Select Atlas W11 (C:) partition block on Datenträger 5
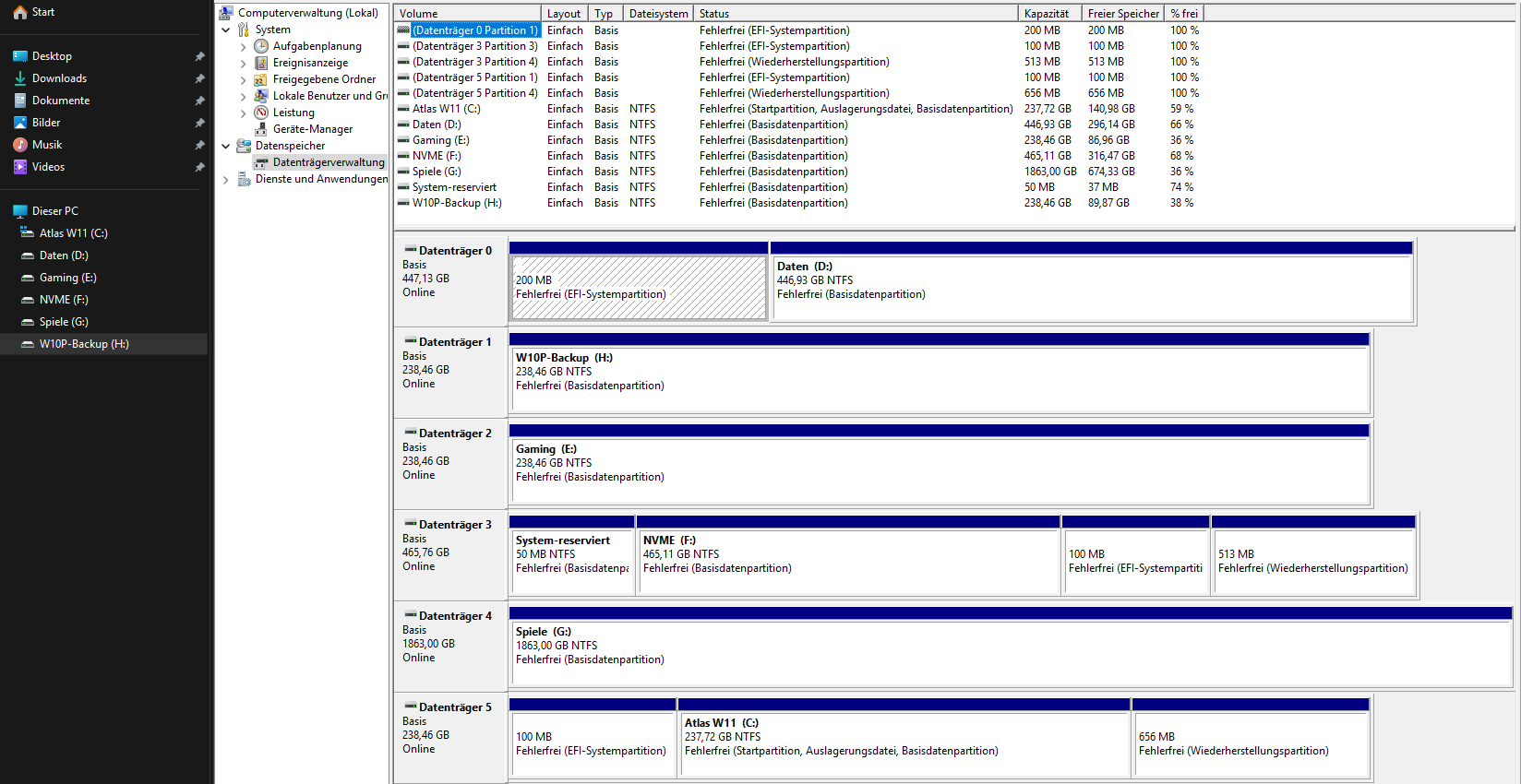The width and height of the screenshot is (1521, 784). pyautogui.click(x=904, y=738)
